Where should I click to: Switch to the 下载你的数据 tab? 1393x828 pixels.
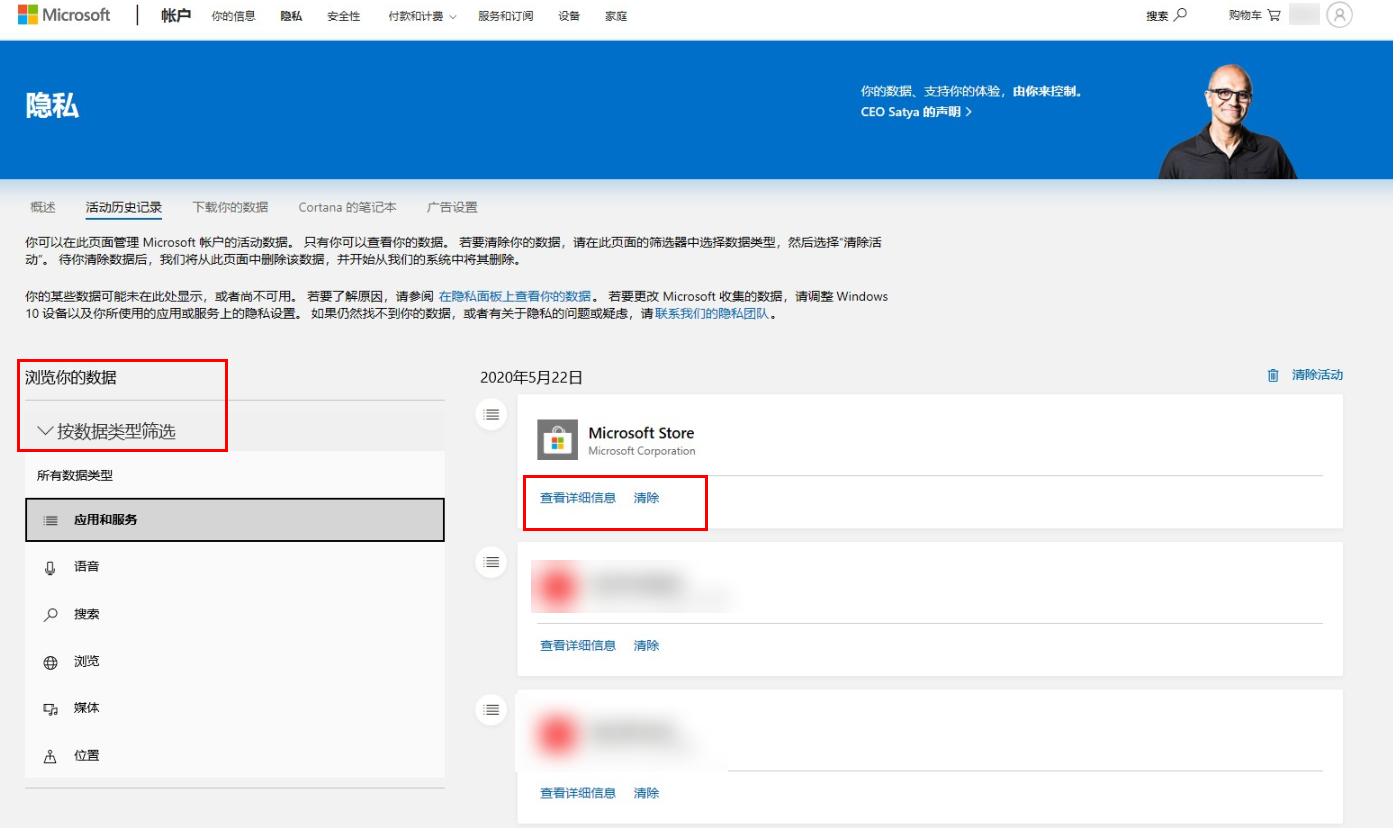point(230,207)
